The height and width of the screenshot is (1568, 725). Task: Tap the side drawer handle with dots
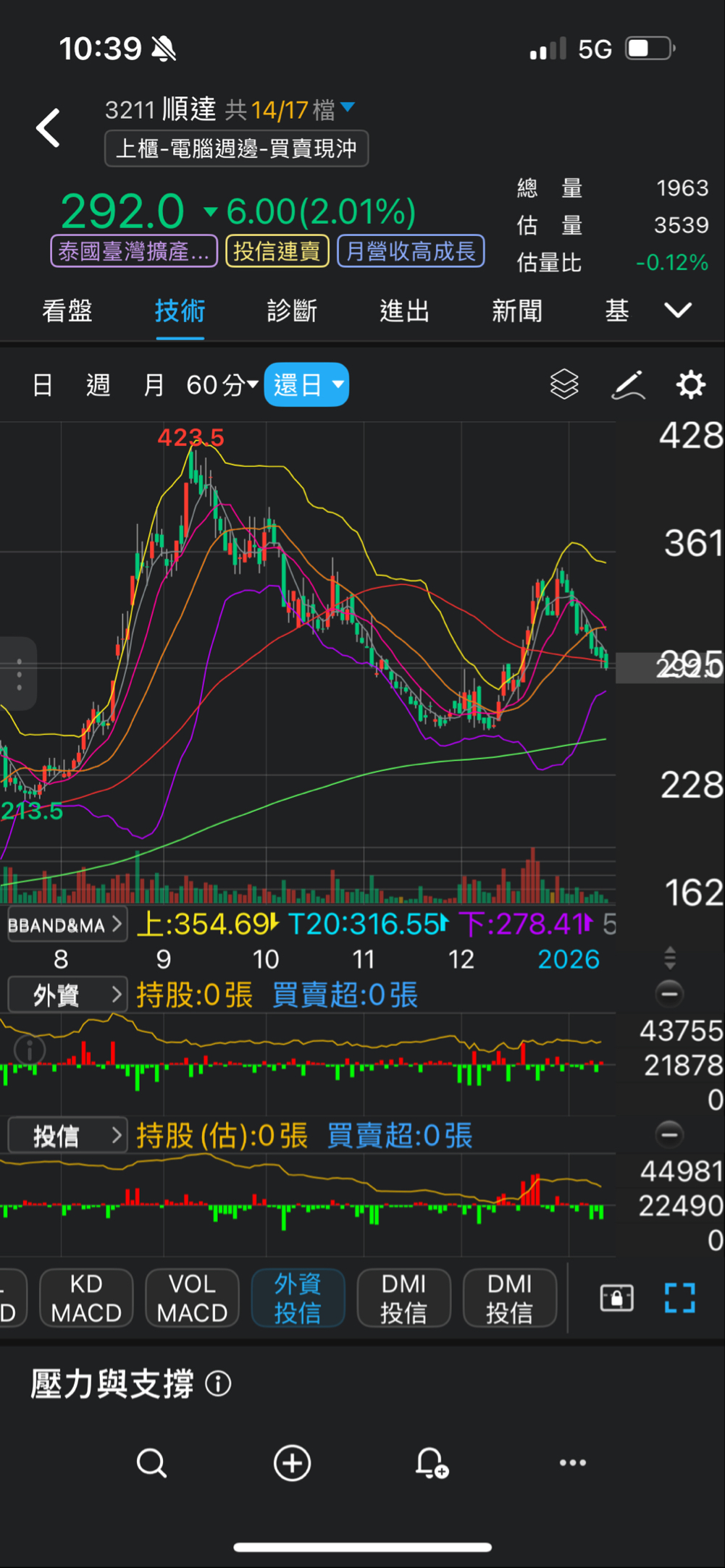click(x=18, y=674)
